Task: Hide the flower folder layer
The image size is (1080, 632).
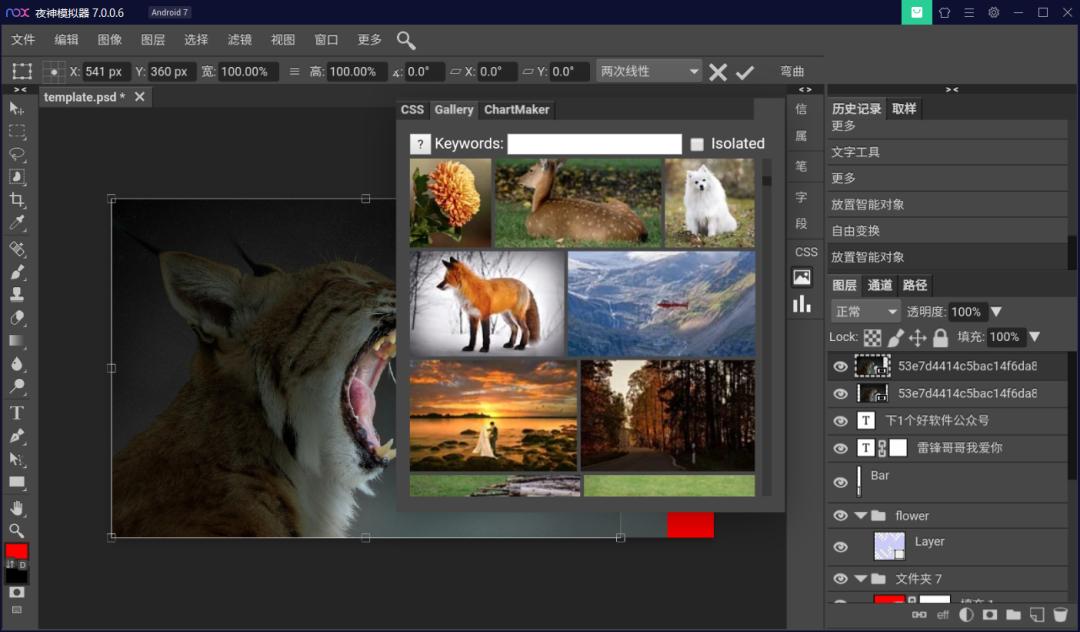Action: [x=840, y=515]
